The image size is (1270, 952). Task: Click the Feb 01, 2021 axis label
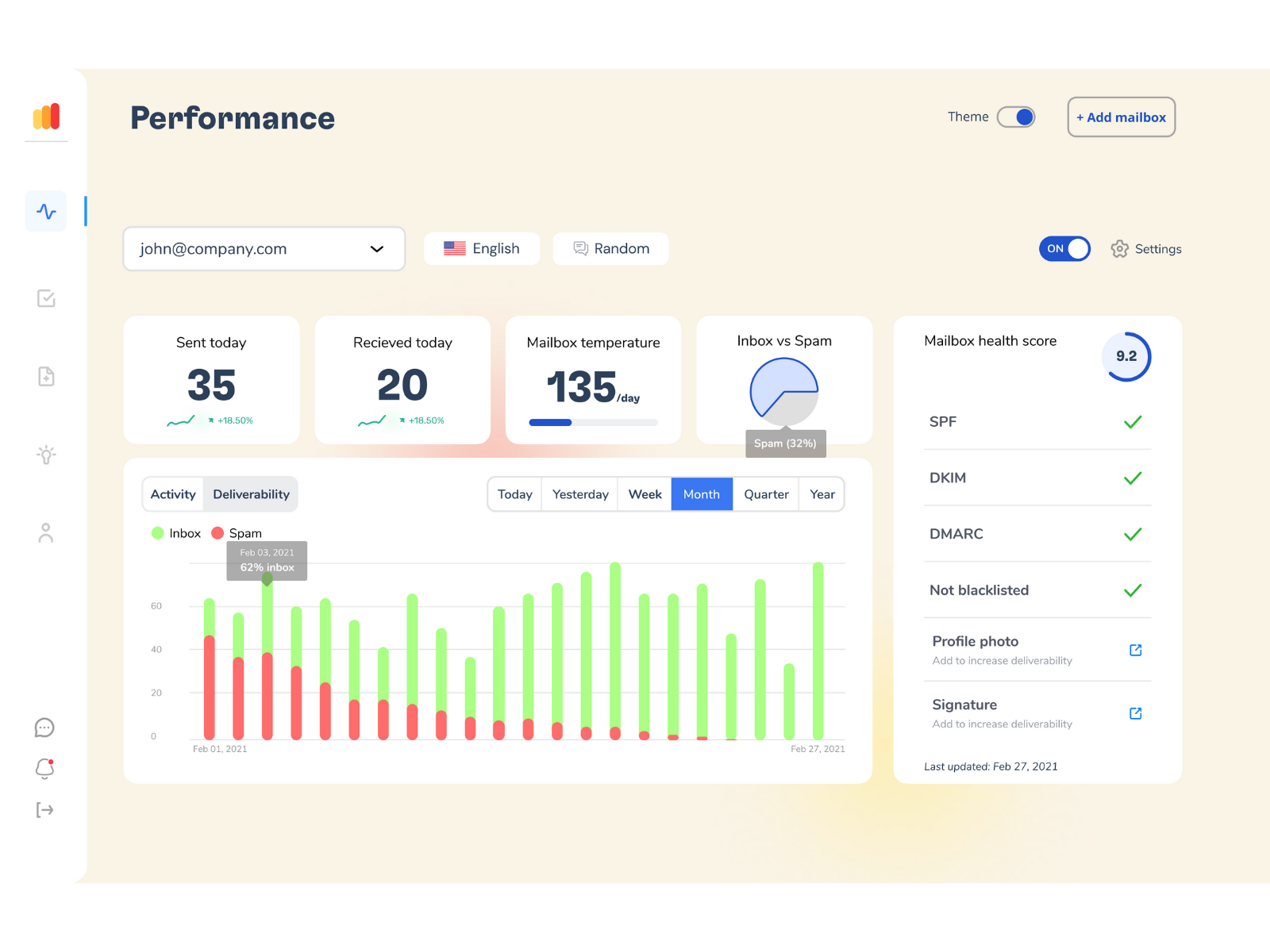point(220,749)
